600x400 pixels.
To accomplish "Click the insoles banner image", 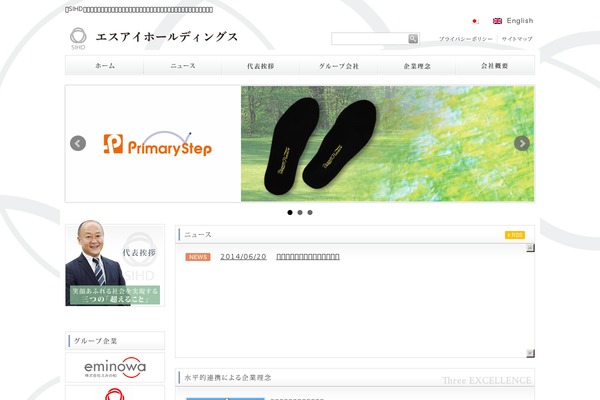I will point(387,144).
